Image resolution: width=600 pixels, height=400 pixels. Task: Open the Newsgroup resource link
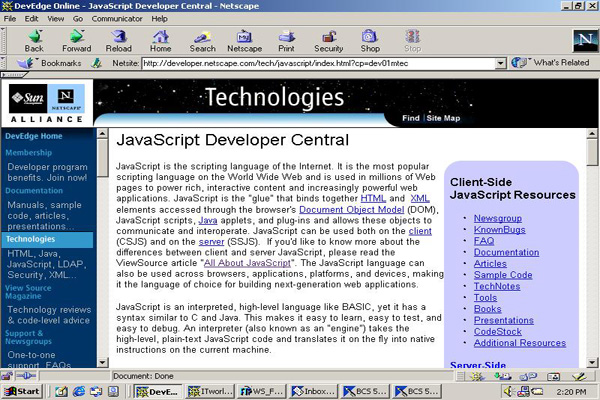click(497, 218)
